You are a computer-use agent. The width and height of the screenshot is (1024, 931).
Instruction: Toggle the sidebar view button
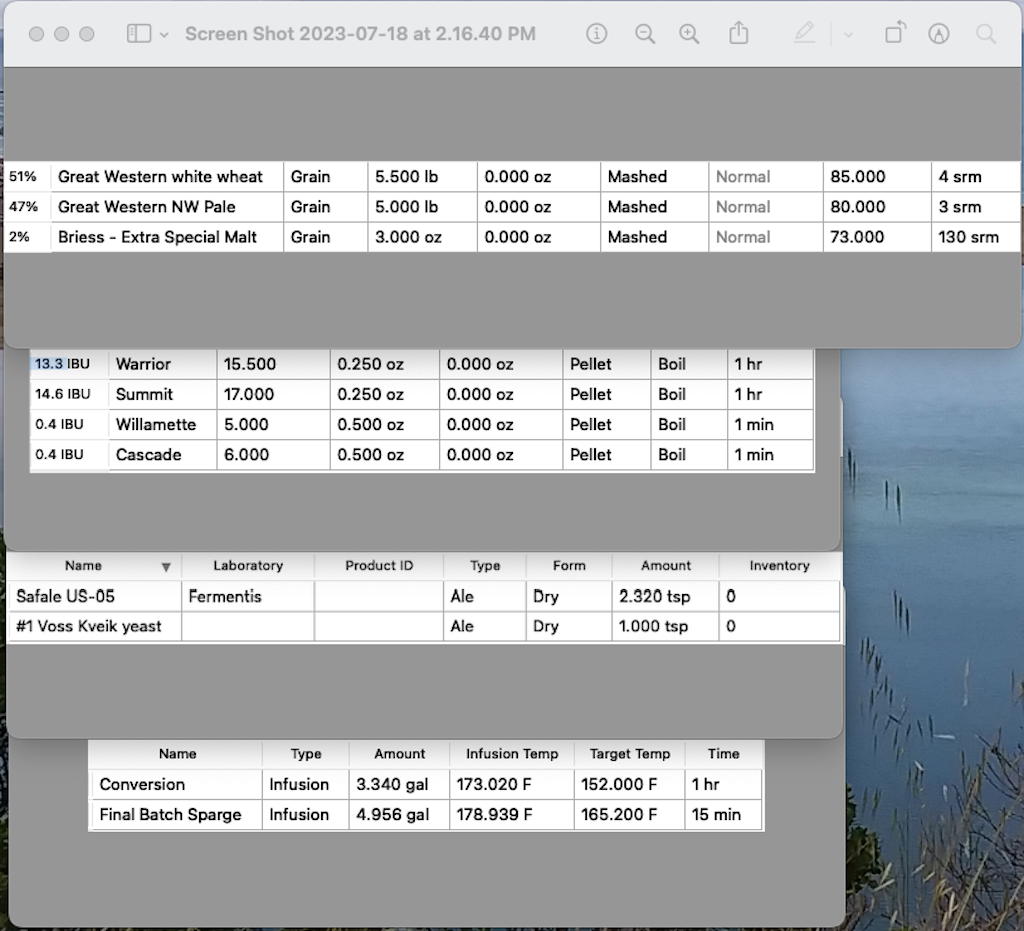tap(138, 34)
